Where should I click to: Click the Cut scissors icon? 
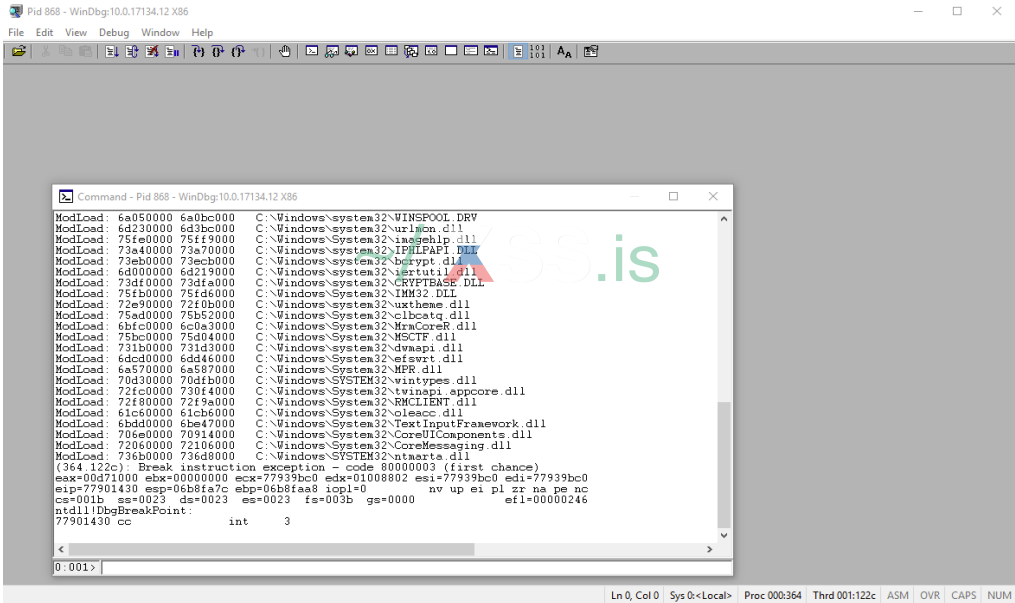(x=45, y=51)
